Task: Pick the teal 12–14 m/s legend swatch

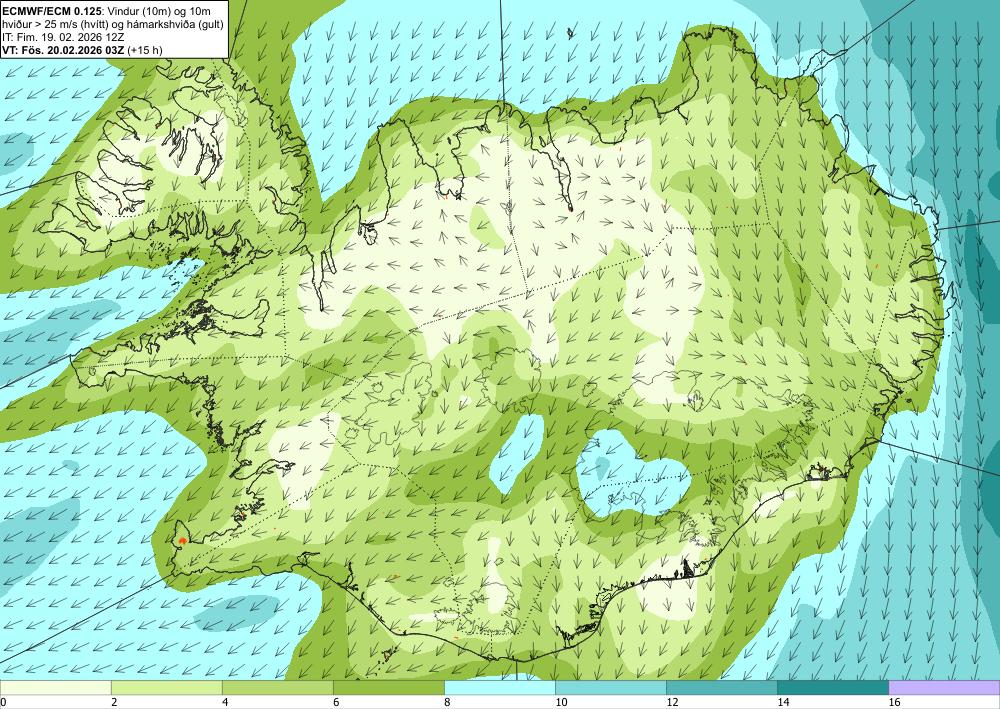Action: pyautogui.click(x=721, y=688)
